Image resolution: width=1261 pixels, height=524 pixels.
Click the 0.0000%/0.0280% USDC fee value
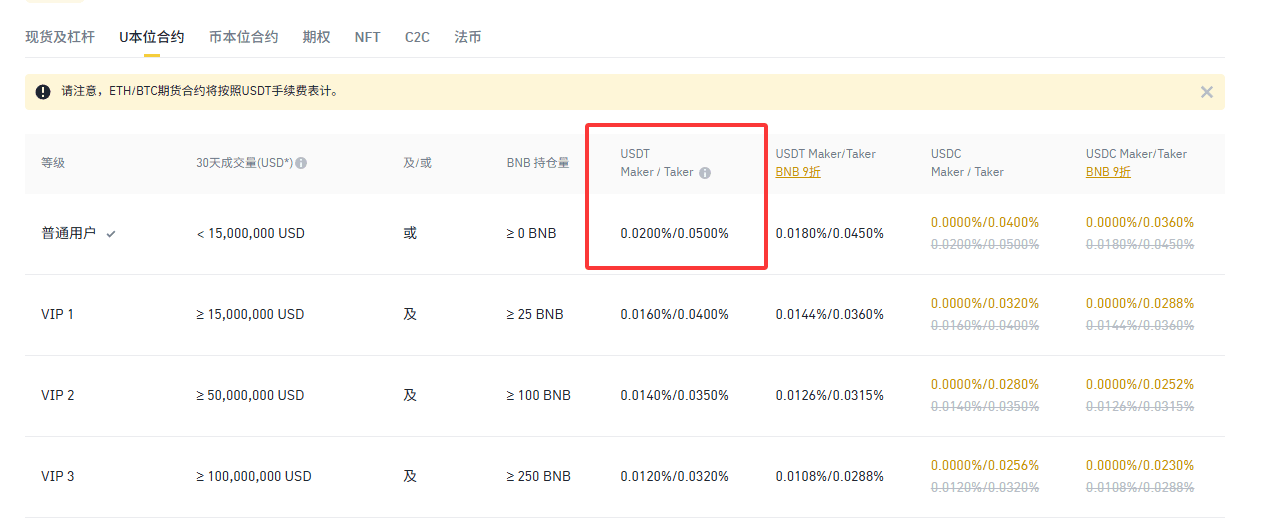(x=985, y=384)
